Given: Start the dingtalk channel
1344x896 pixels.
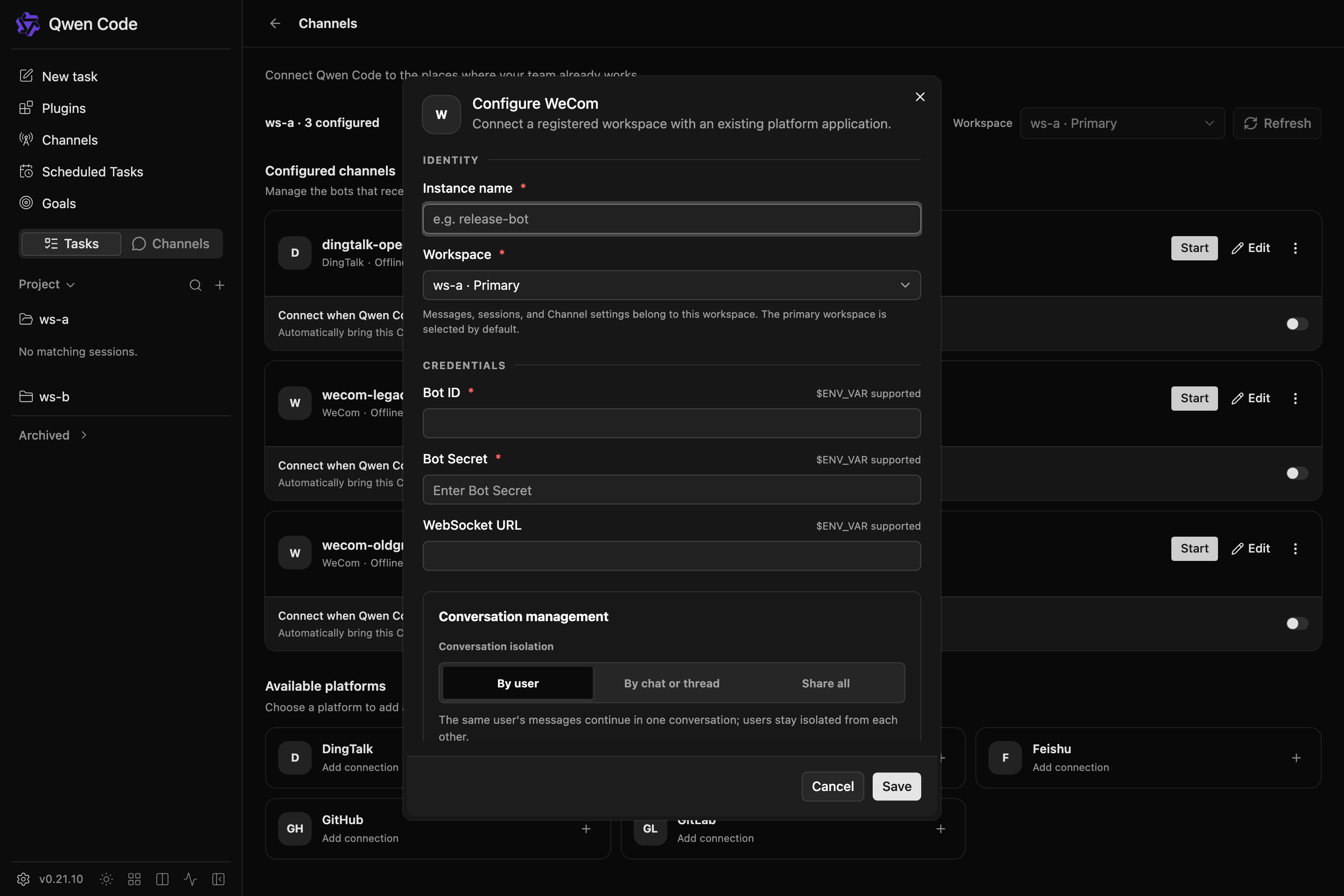Looking at the screenshot, I should tap(1194, 248).
